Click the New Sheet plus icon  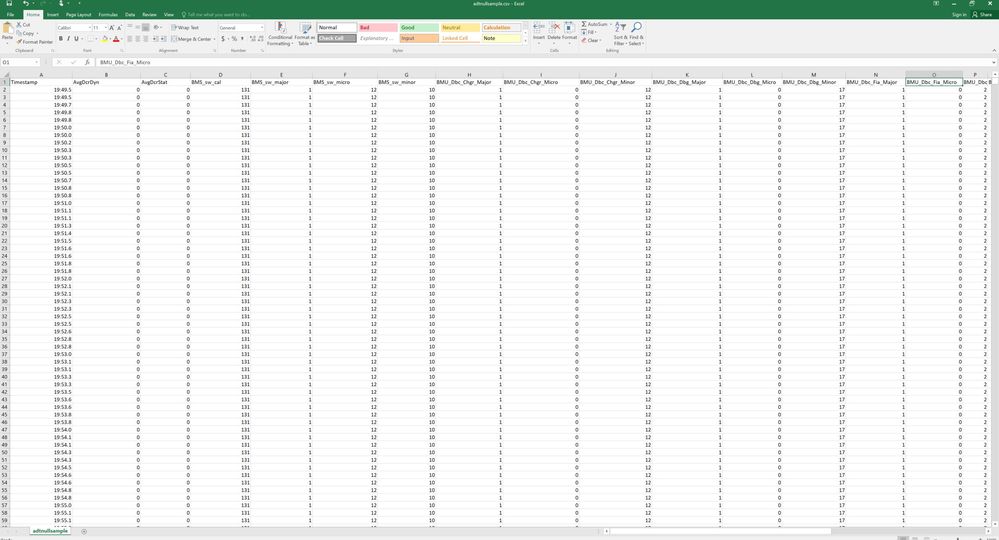pos(84,531)
